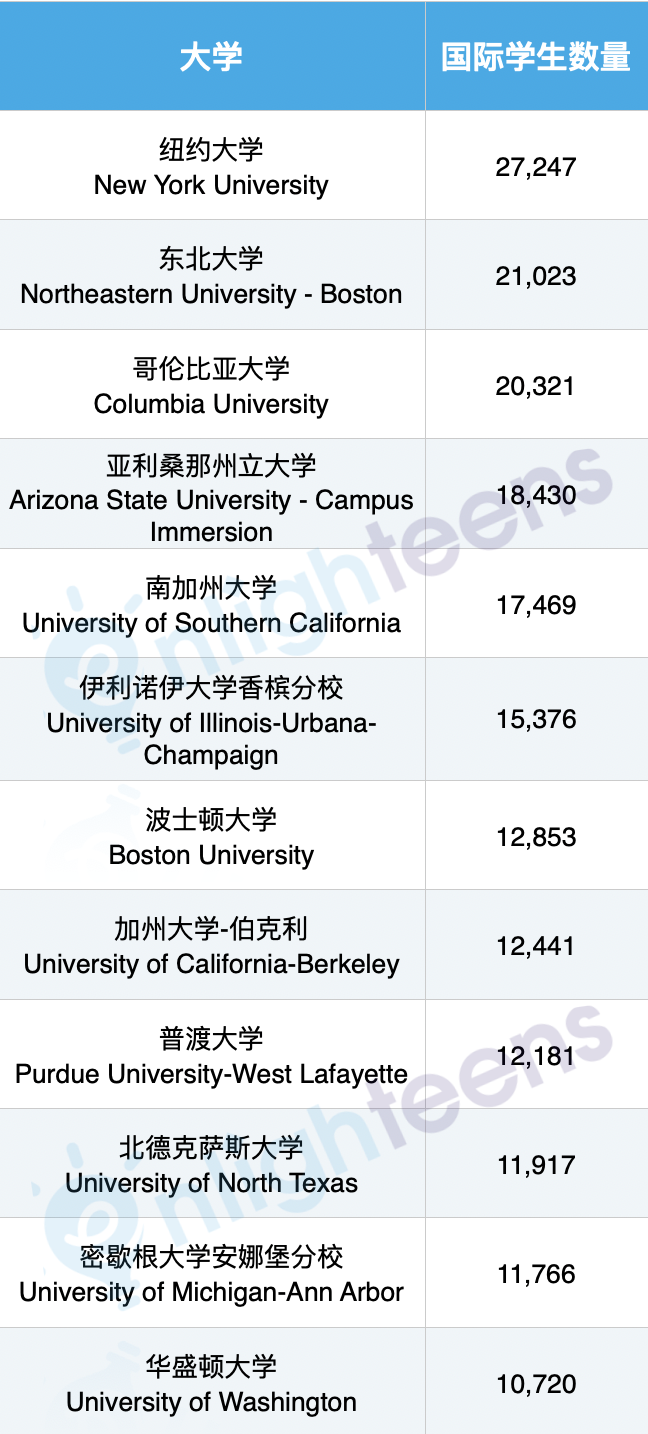Select the University of Washington row
This screenshot has height=1434, width=648.
(x=324, y=1382)
